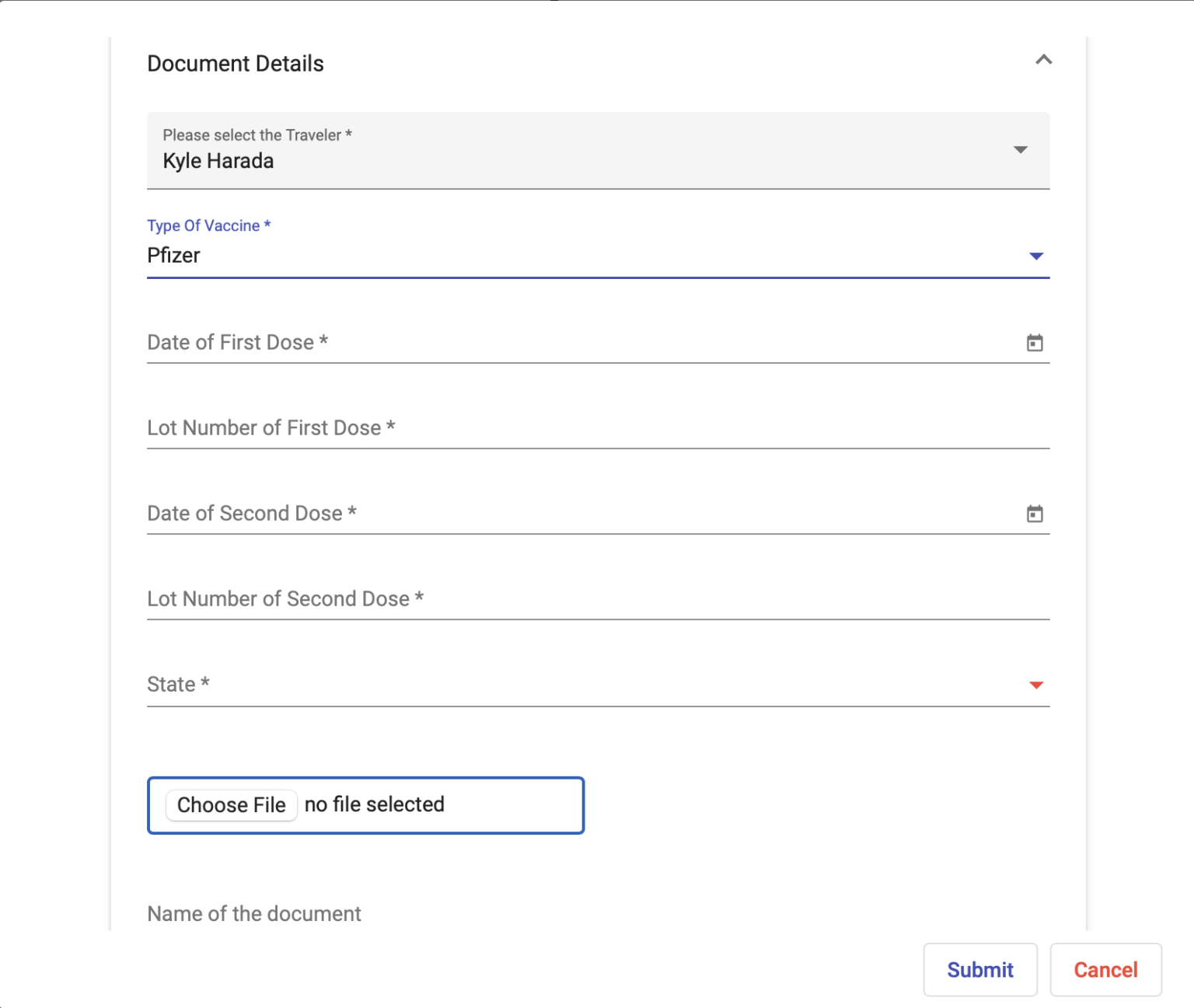Cancel the document form

[1106, 970]
